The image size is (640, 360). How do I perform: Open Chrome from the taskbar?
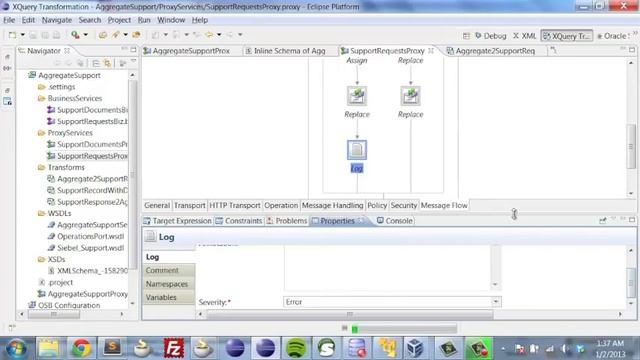81,348
